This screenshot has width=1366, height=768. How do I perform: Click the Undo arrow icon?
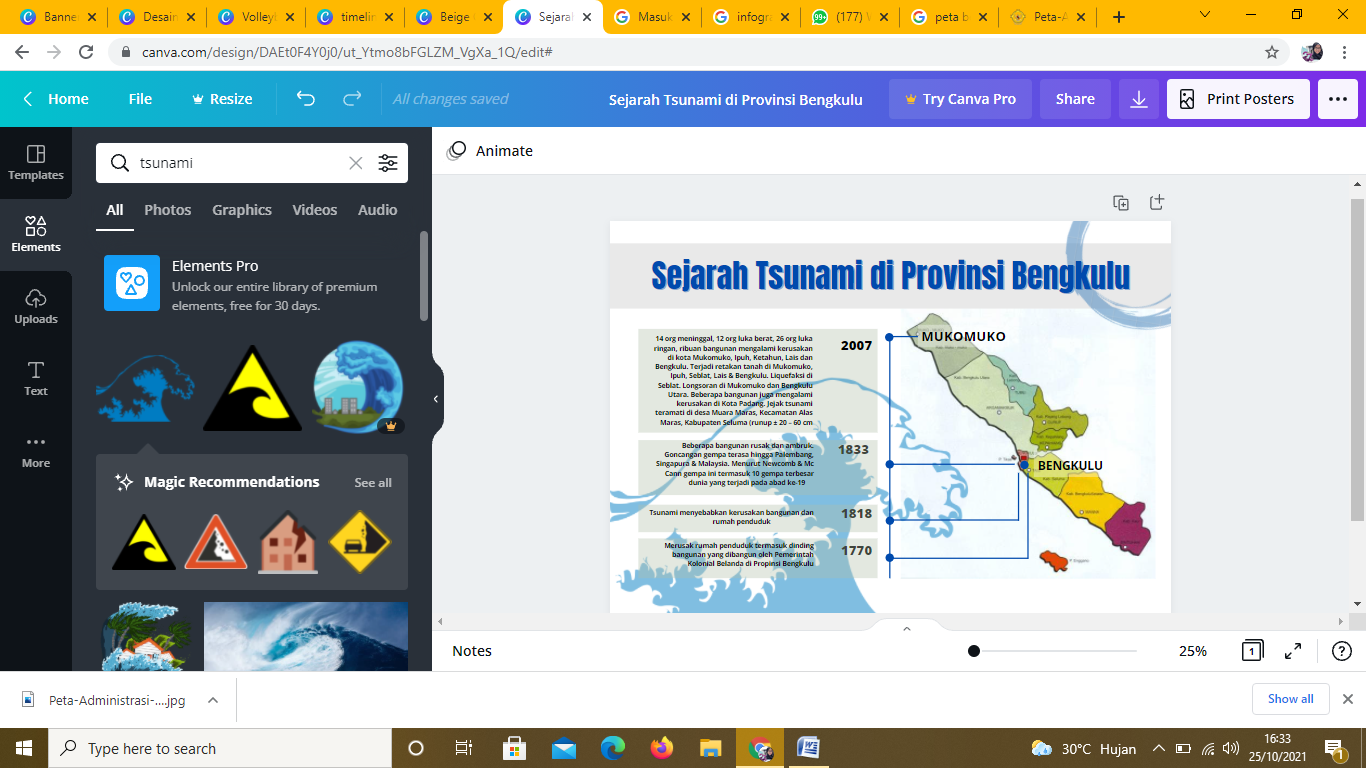[306, 99]
